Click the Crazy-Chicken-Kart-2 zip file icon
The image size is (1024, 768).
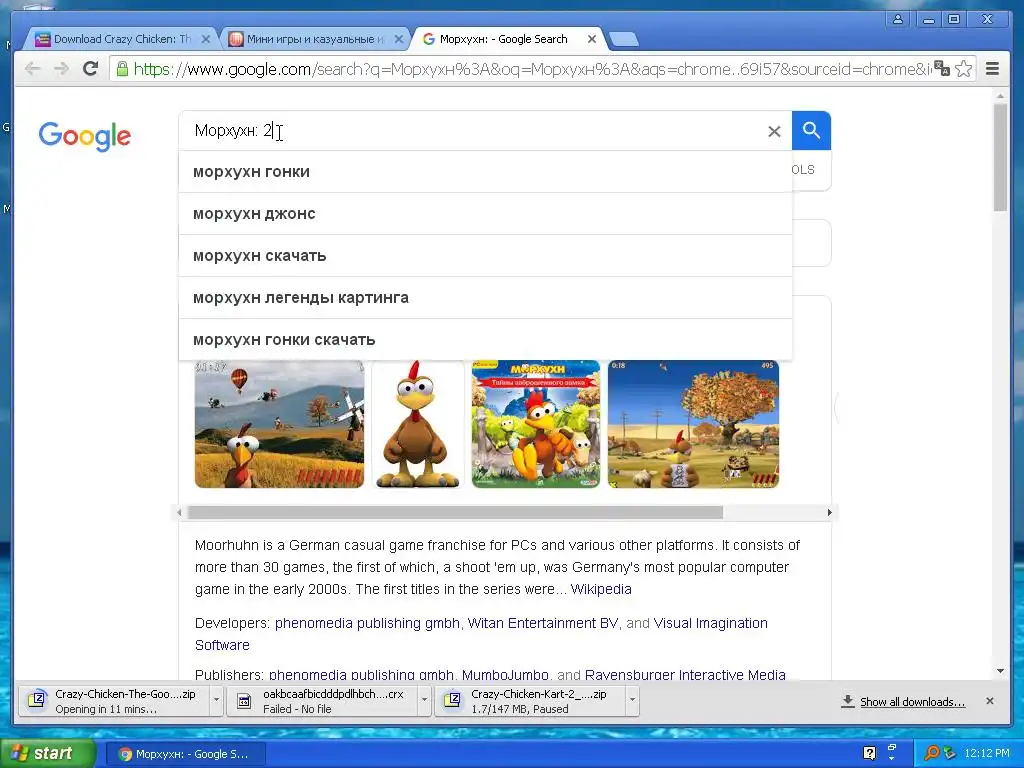click(452, 701)
